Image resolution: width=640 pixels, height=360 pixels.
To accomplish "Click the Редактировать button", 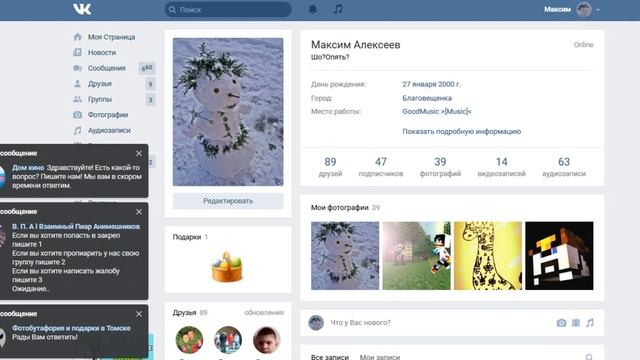I will tap(228, 201).
